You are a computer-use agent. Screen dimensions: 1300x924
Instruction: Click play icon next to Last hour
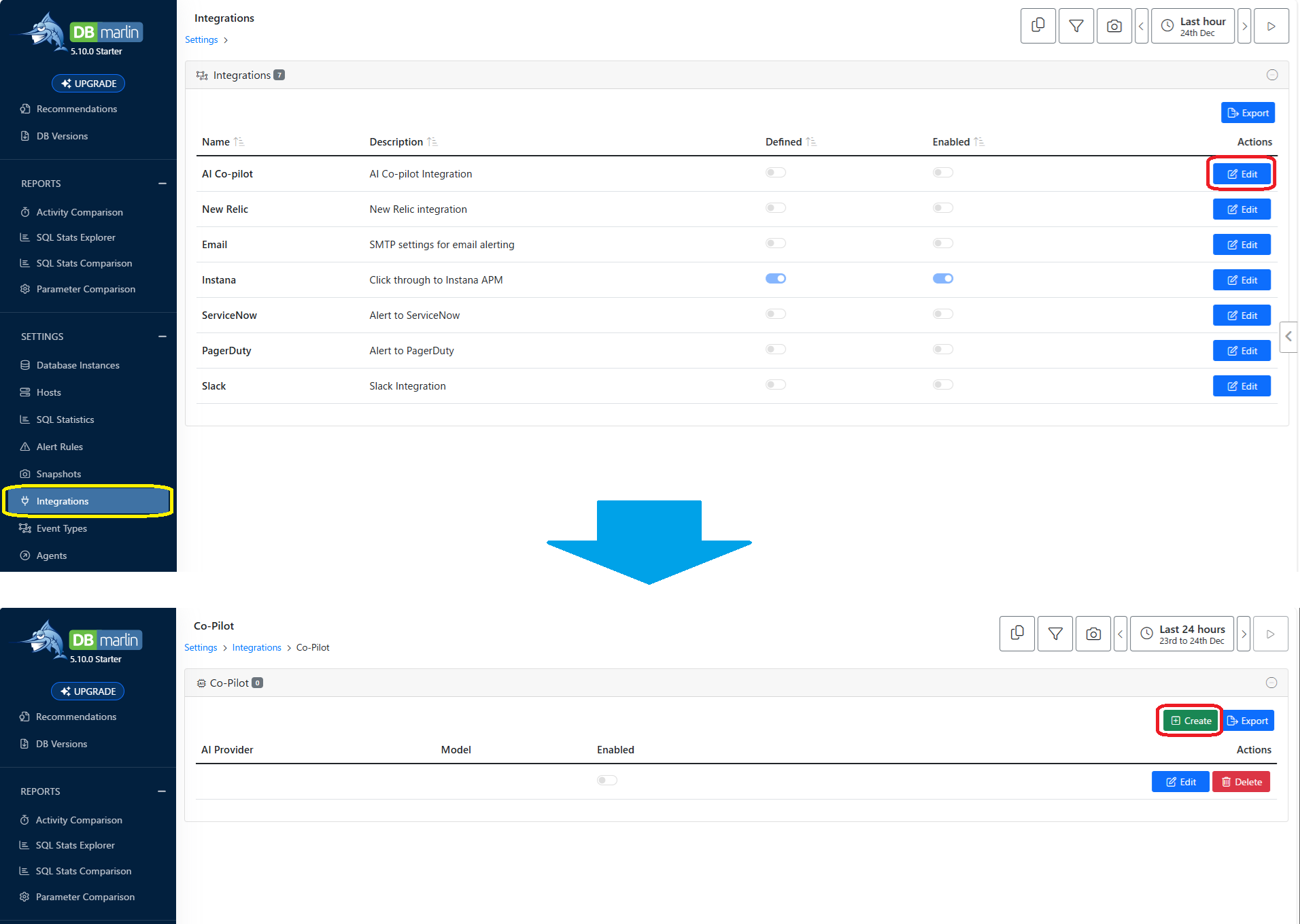tap(1271, 26)
